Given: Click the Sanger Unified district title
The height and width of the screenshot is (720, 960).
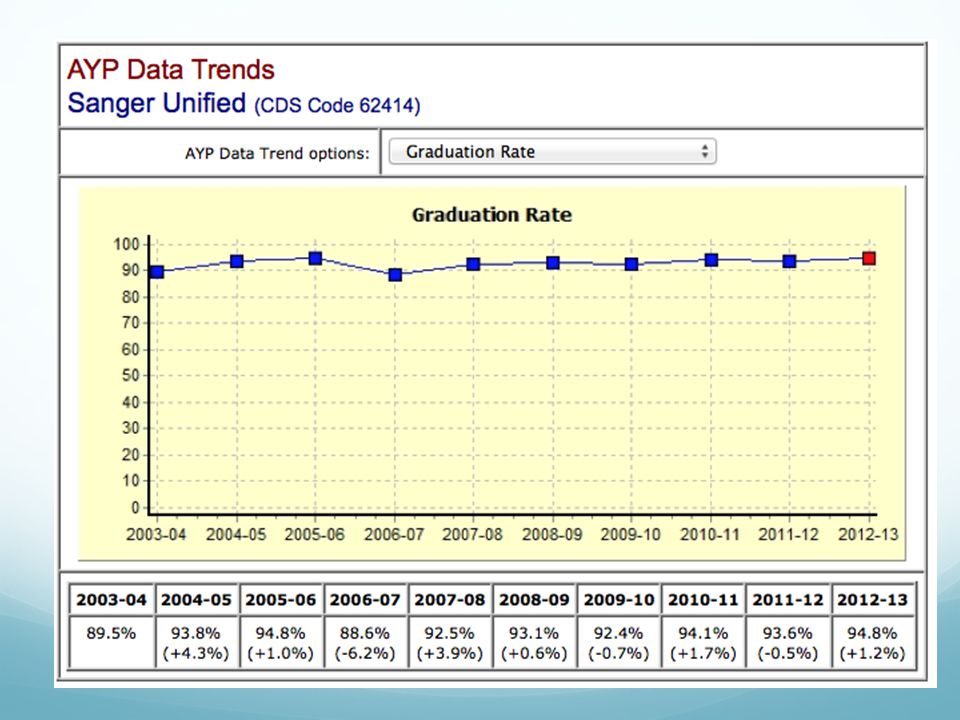Looking at the screenshot, I should coord(157,103).
